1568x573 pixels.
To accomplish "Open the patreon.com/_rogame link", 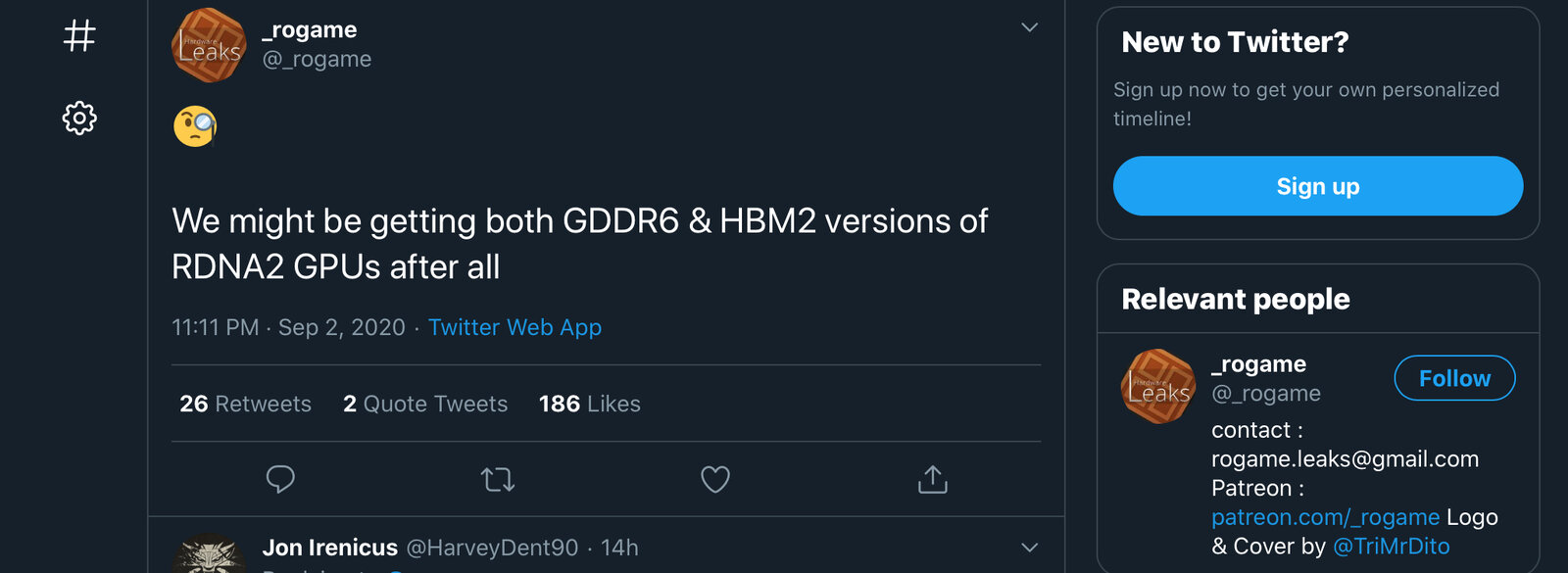I will (1325, 517).
